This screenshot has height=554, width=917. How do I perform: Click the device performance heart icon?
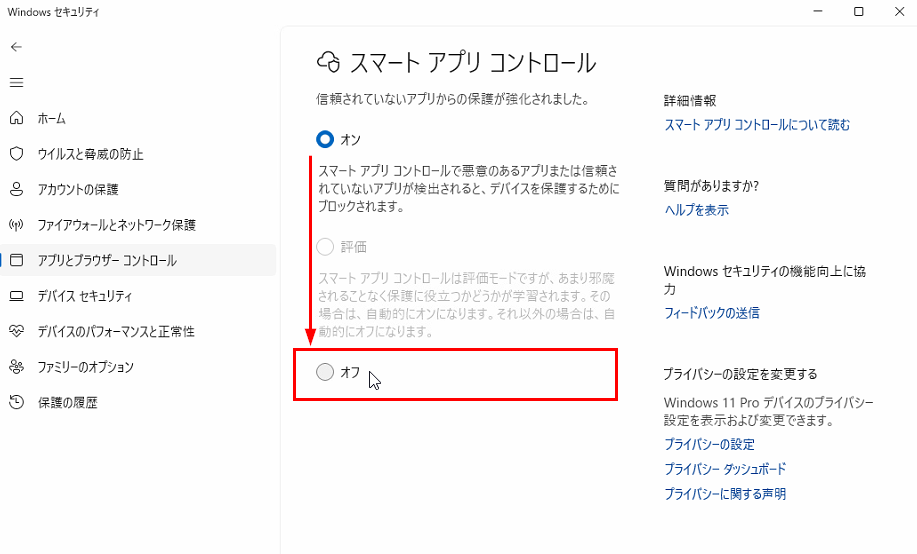16,331
